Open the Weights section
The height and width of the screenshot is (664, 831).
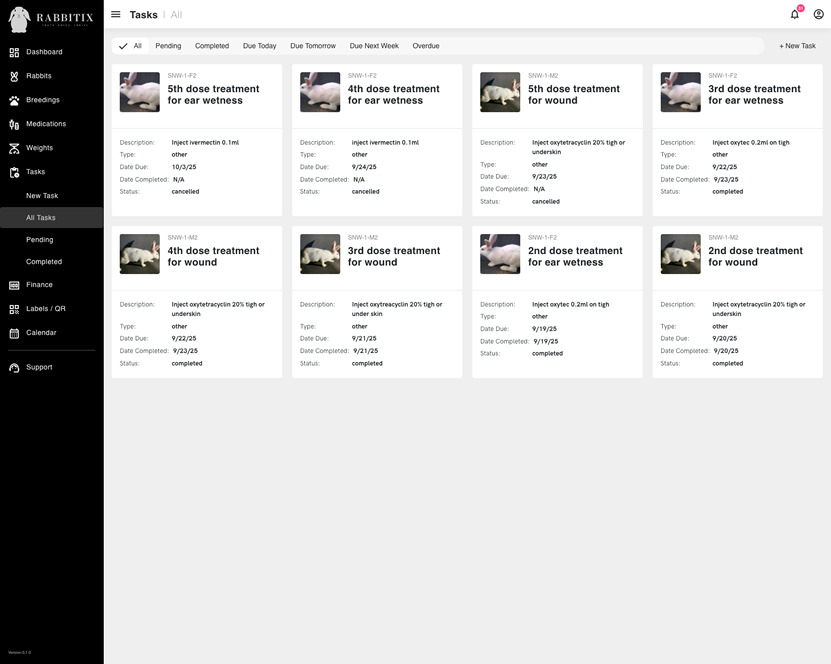click(x=41, y=147)
